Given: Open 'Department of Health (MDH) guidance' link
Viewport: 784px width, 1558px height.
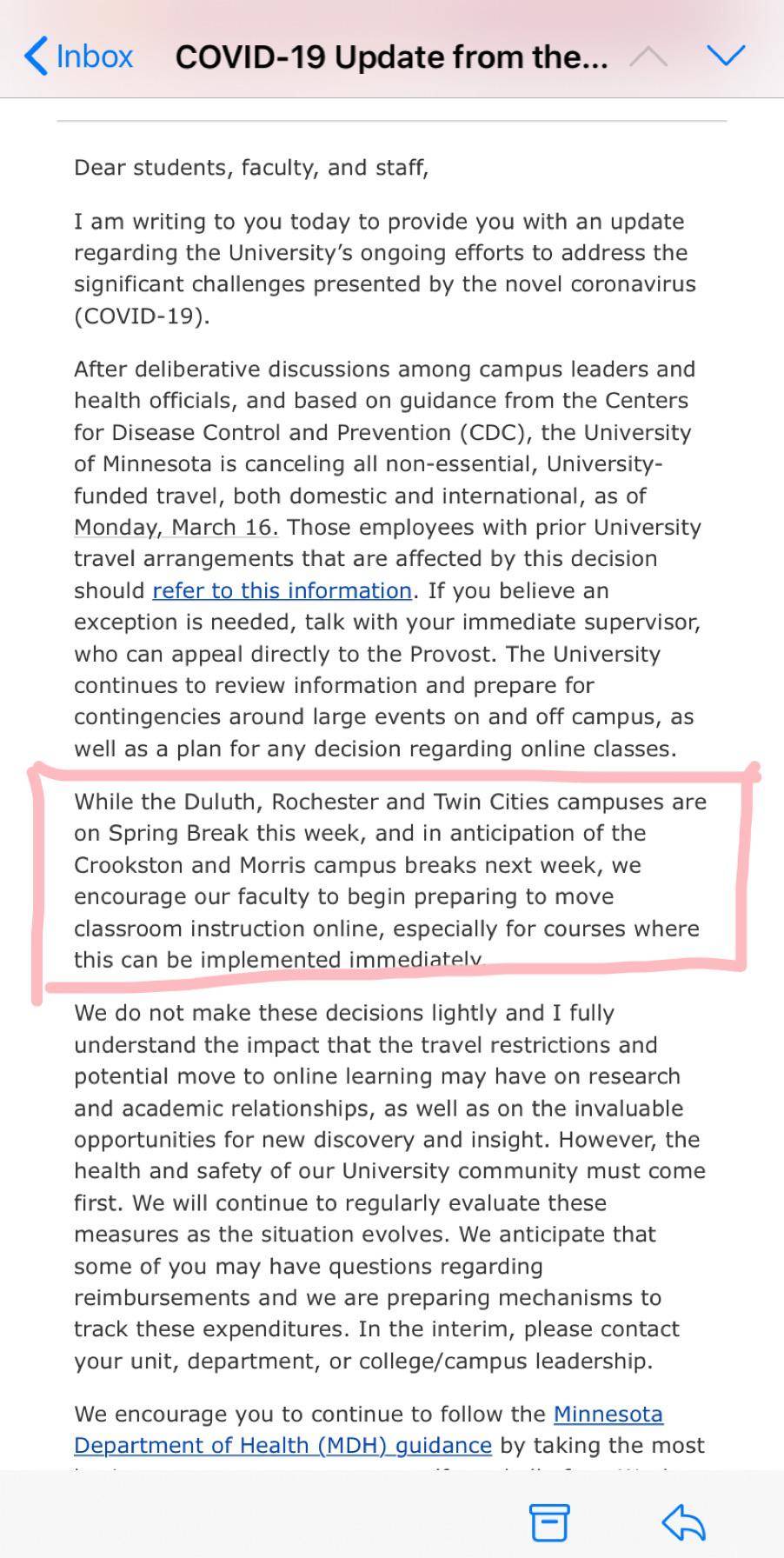Looking at the screenshot, I should click(282, 1445).
